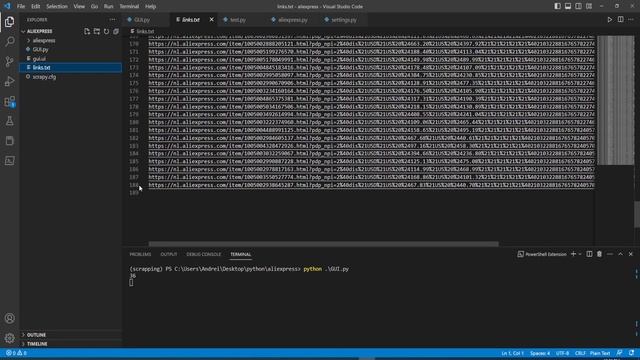Click PowerShell Extension terminal label

click(x=542, y=254)
